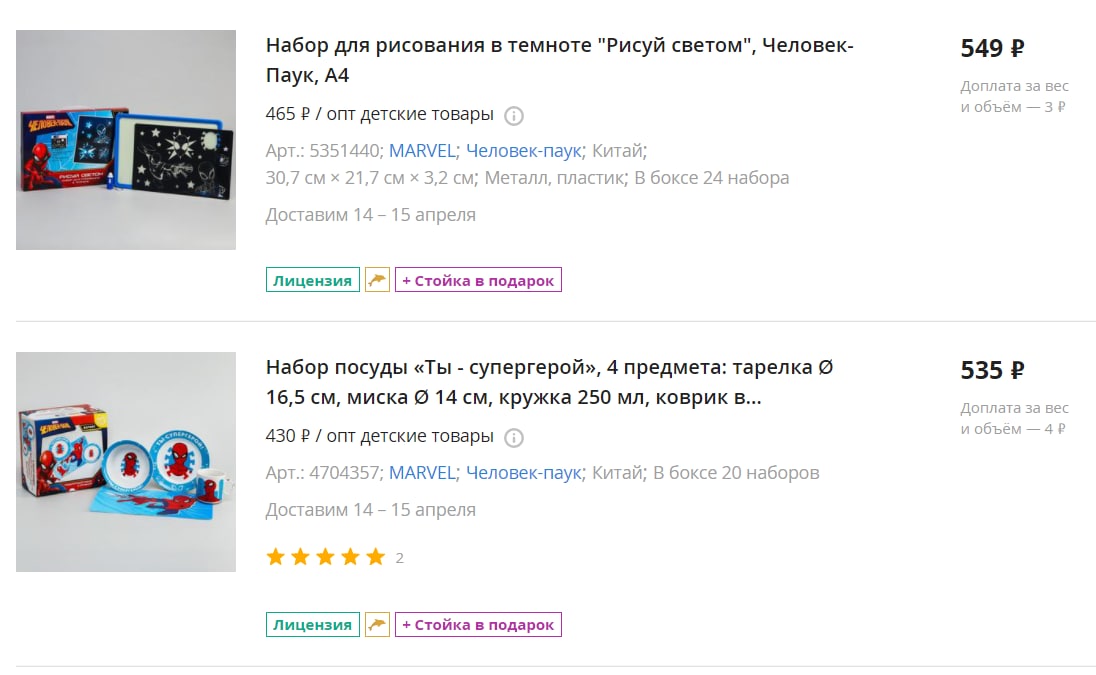The width and height of the screenshot is (1096, 675).
Task: Click '+ Стойка в подарок' badge on drawing set
Action: 478,280
